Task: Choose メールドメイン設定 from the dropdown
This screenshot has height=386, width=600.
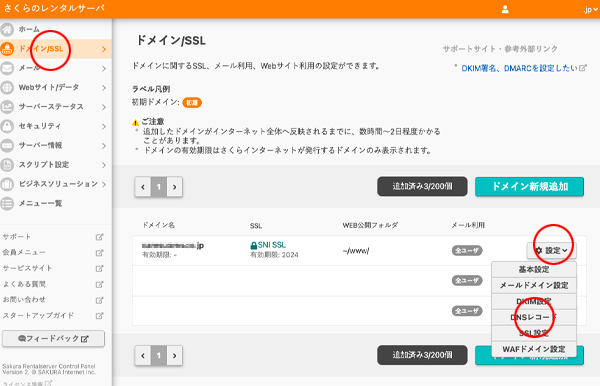Action: click(x=534, y=285)
